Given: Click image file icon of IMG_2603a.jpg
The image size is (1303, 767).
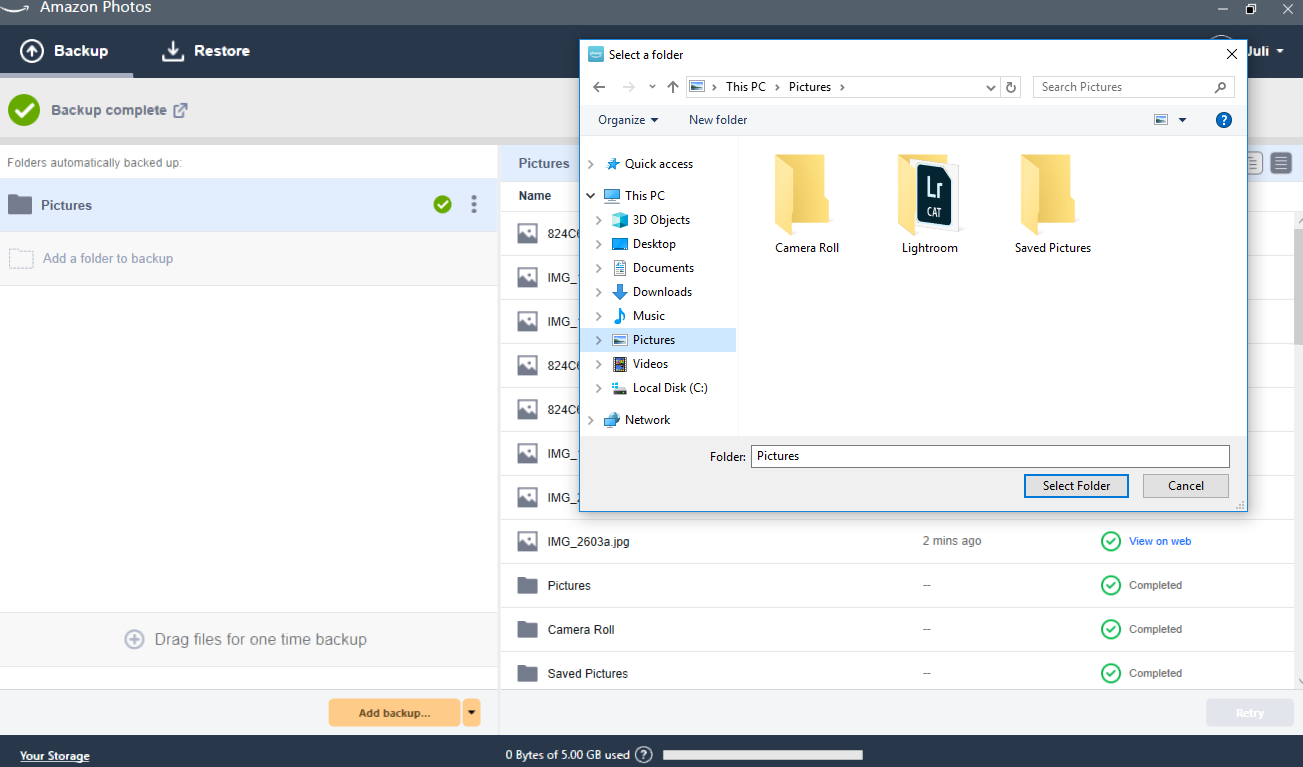Looking at the screenshot, I should 528,541.
